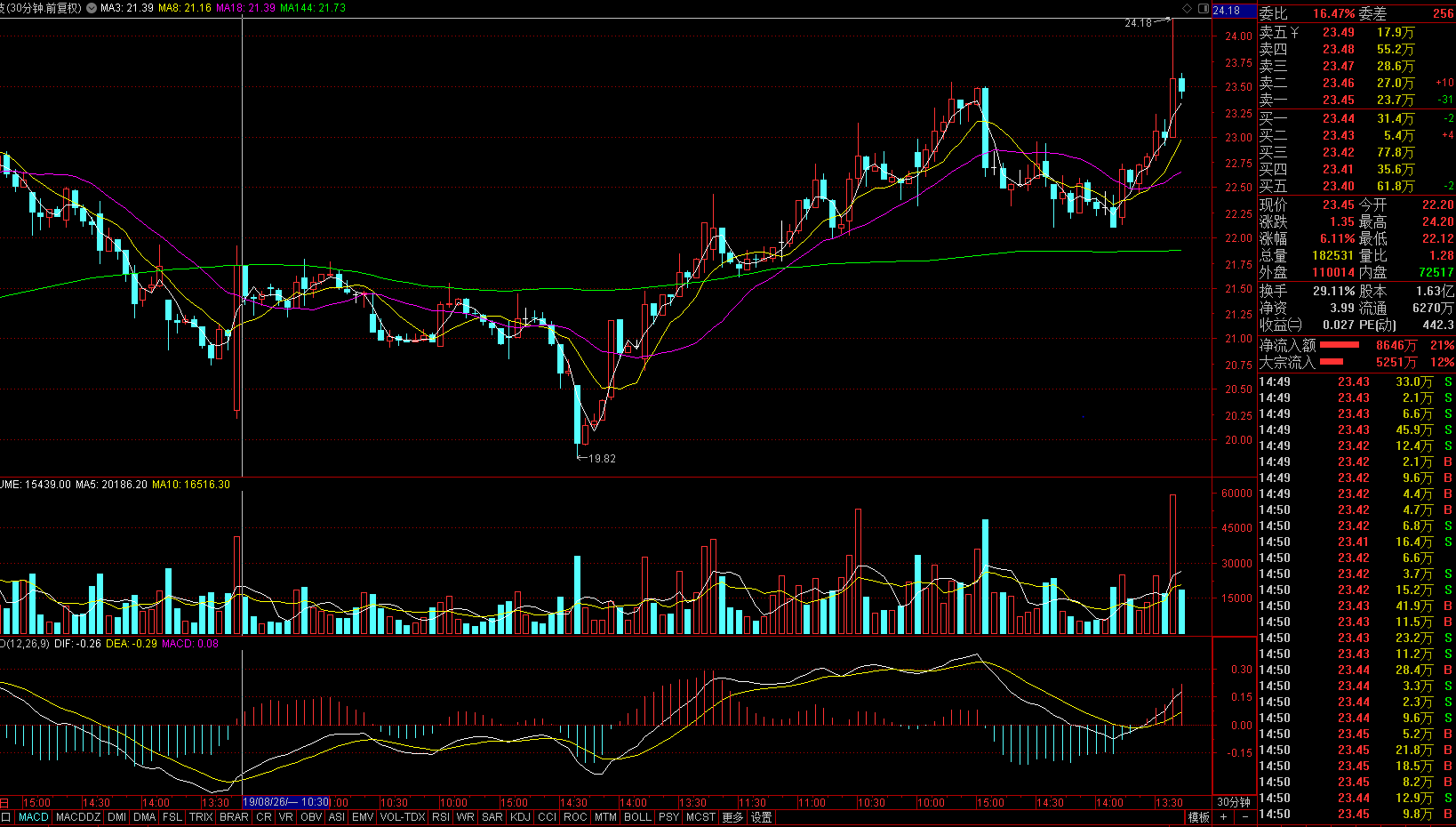Click the 总量 value 182531

(1333, 255)
